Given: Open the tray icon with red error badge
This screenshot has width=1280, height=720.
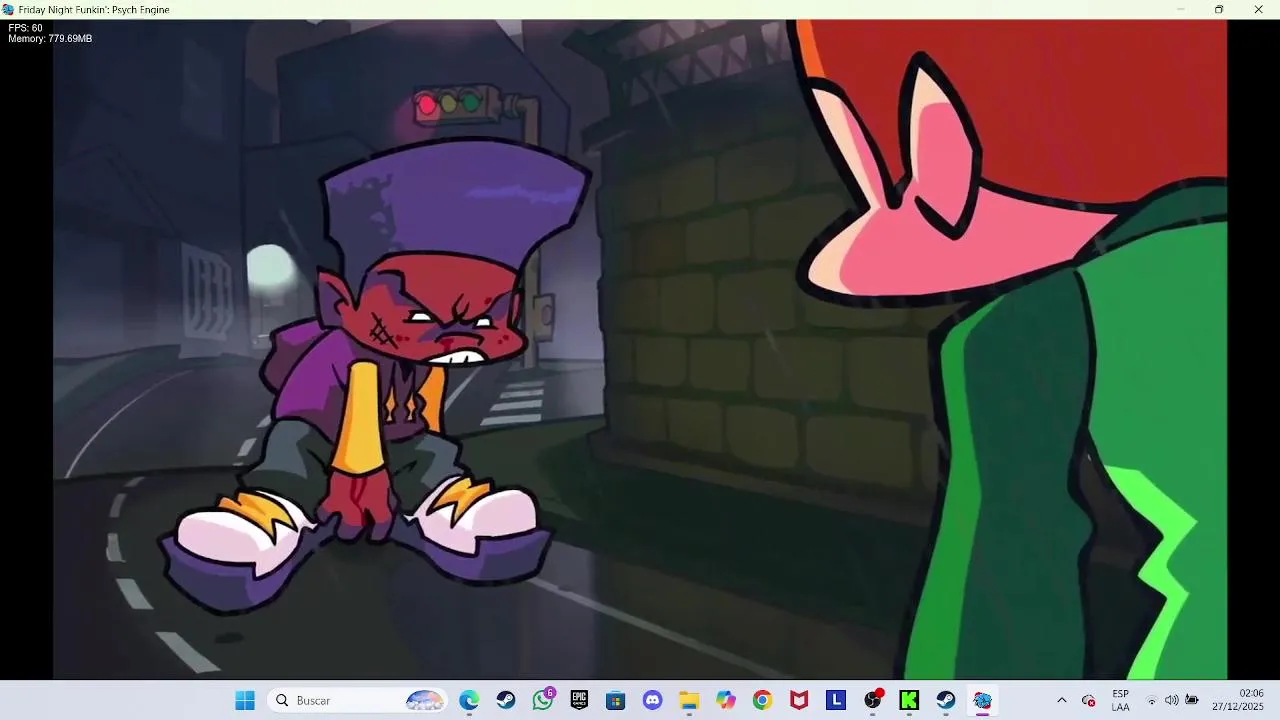Looking at the screenshot, I should point(1089,700).
